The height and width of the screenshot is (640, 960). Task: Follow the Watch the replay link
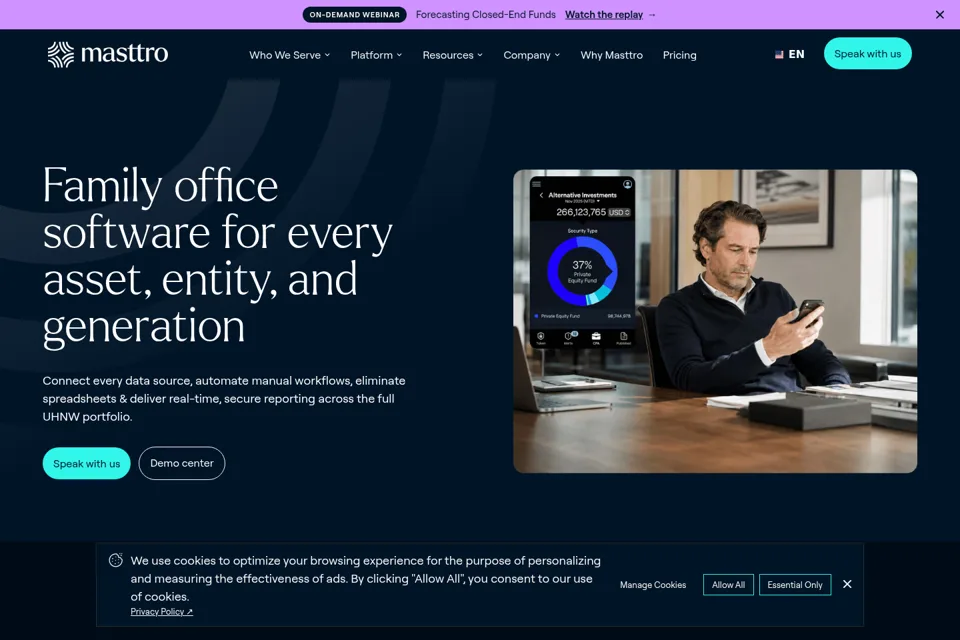coord(604,15)
